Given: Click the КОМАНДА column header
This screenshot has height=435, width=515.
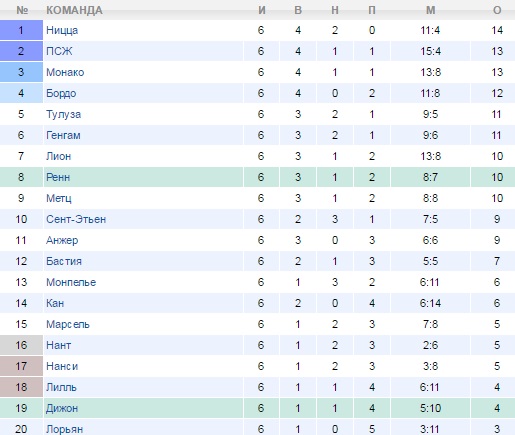Looking at the screenshot, I should click(x=74, y=10).
